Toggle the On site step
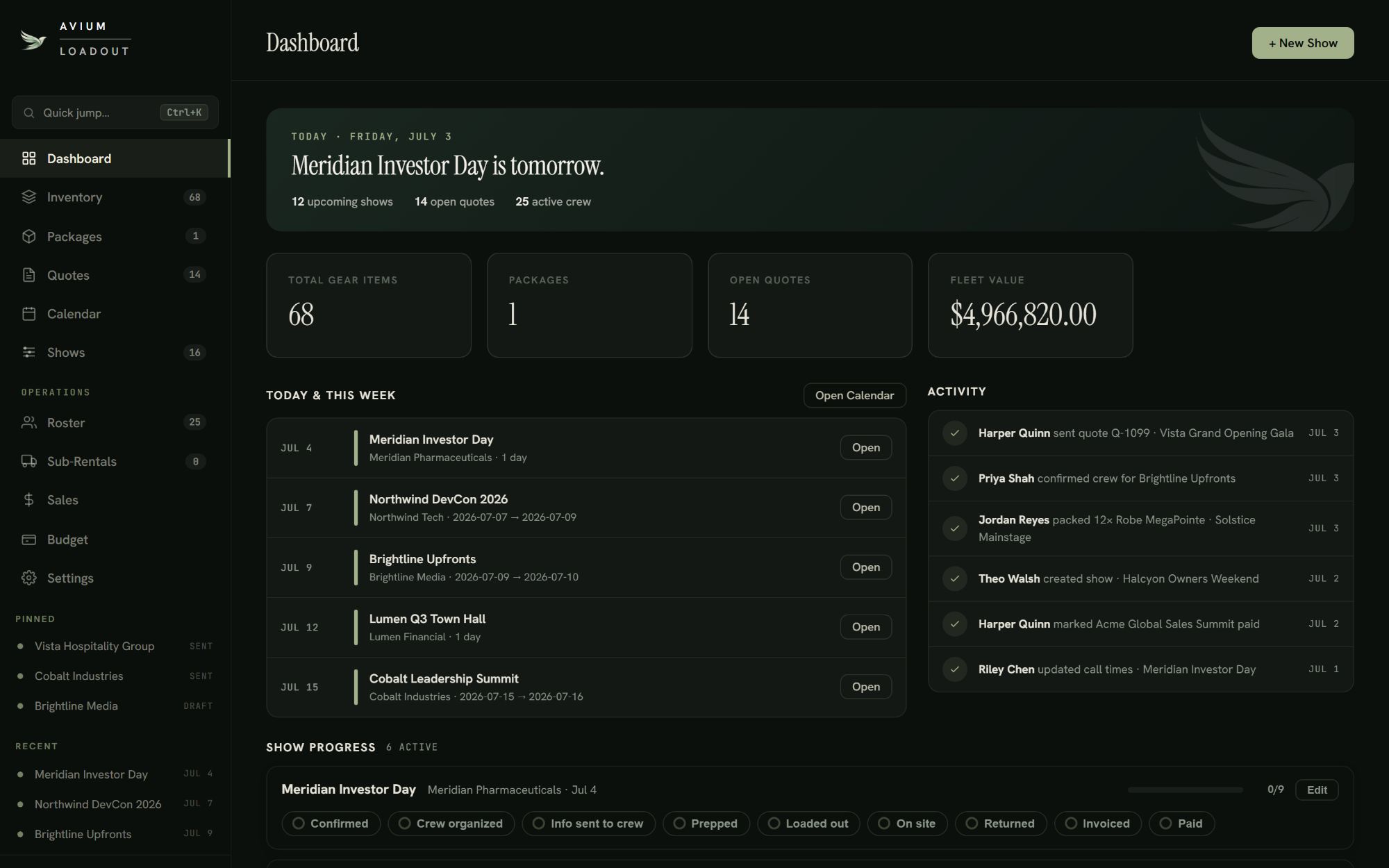Screen dimensions: 1389x868 [907, 824]
